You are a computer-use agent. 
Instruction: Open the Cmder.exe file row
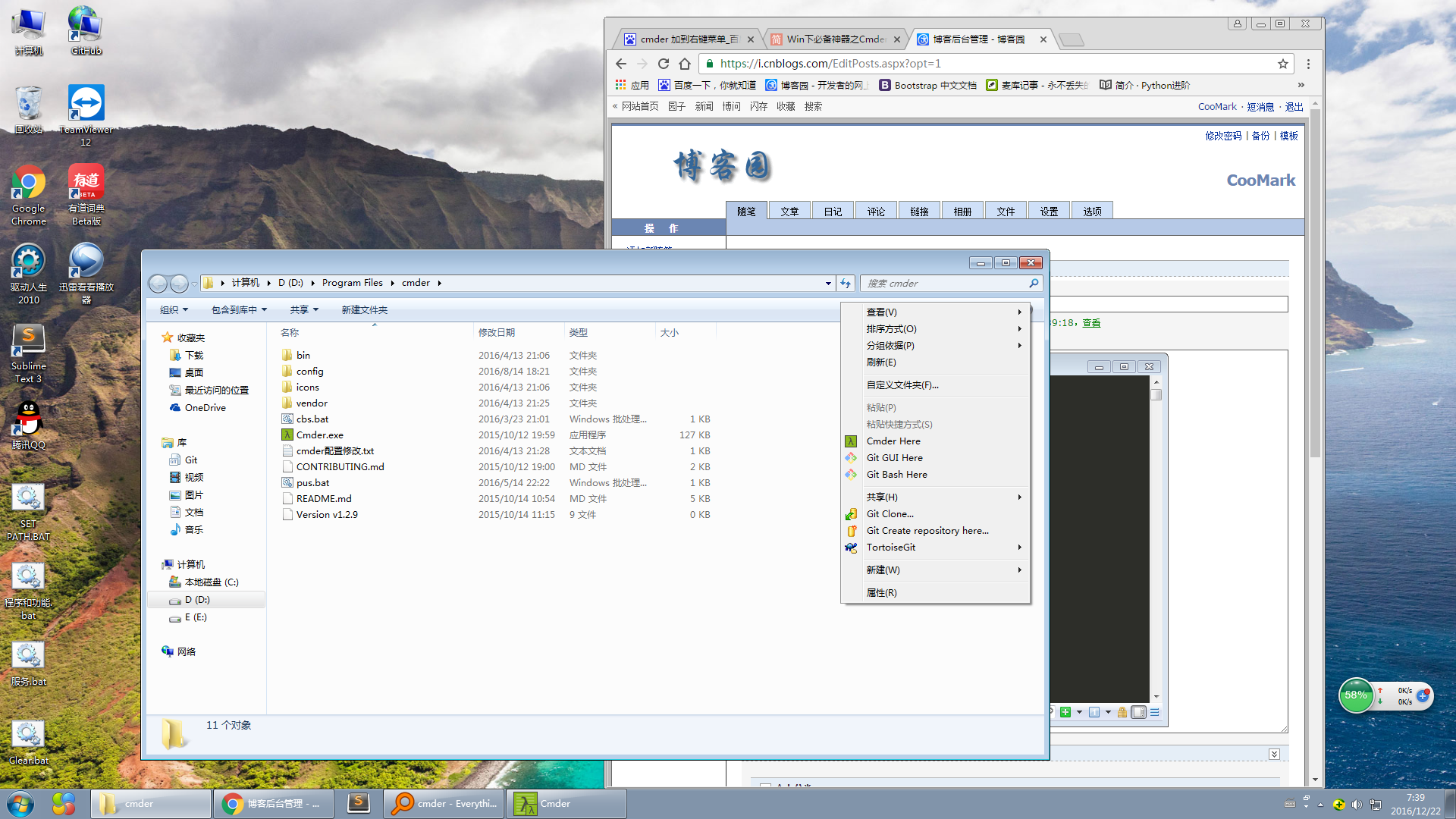click(x=496, y=435)
